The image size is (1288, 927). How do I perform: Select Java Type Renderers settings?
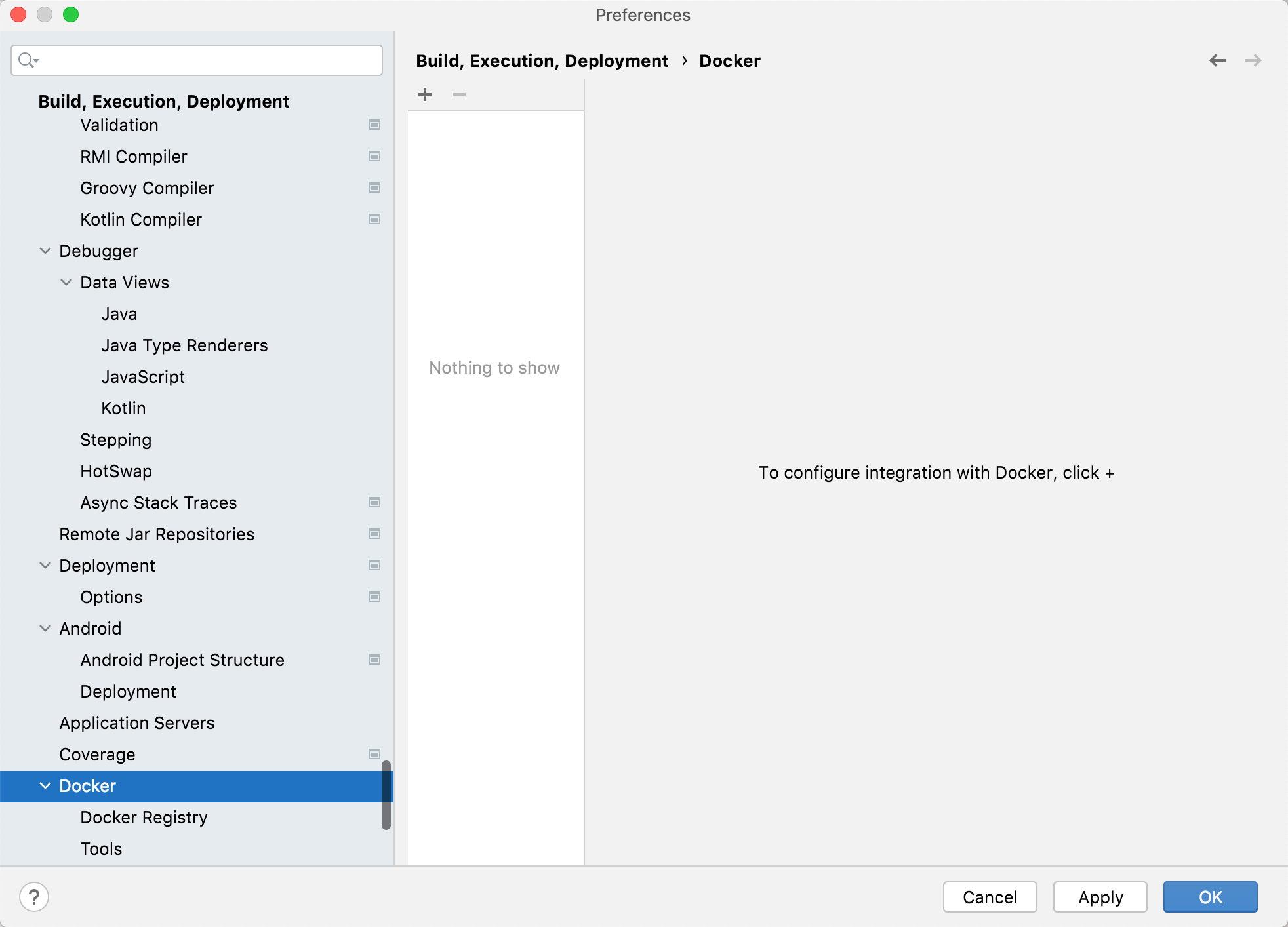coord(184,345)
